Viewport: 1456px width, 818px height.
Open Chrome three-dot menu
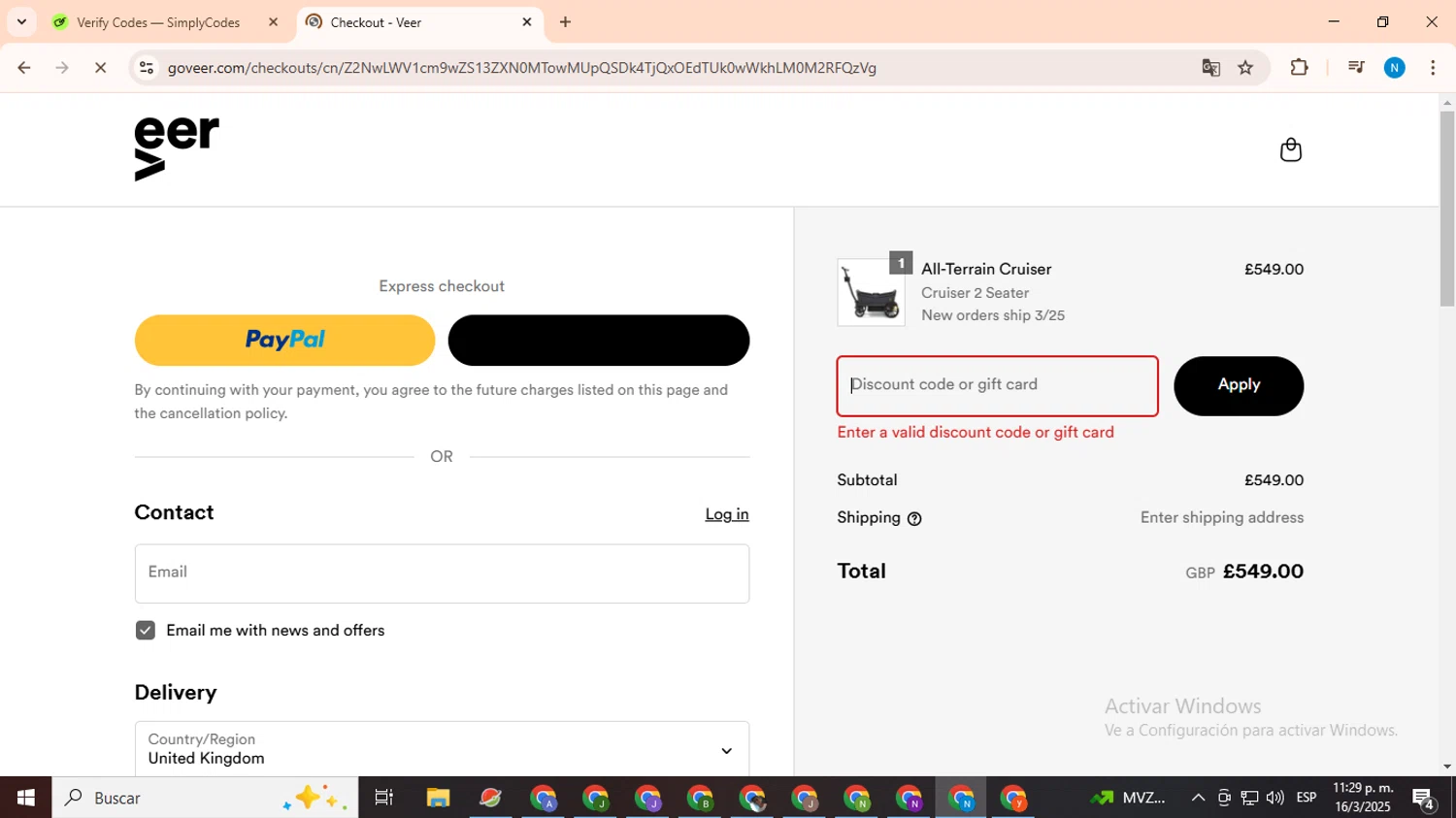click(x=1433, y=68)
